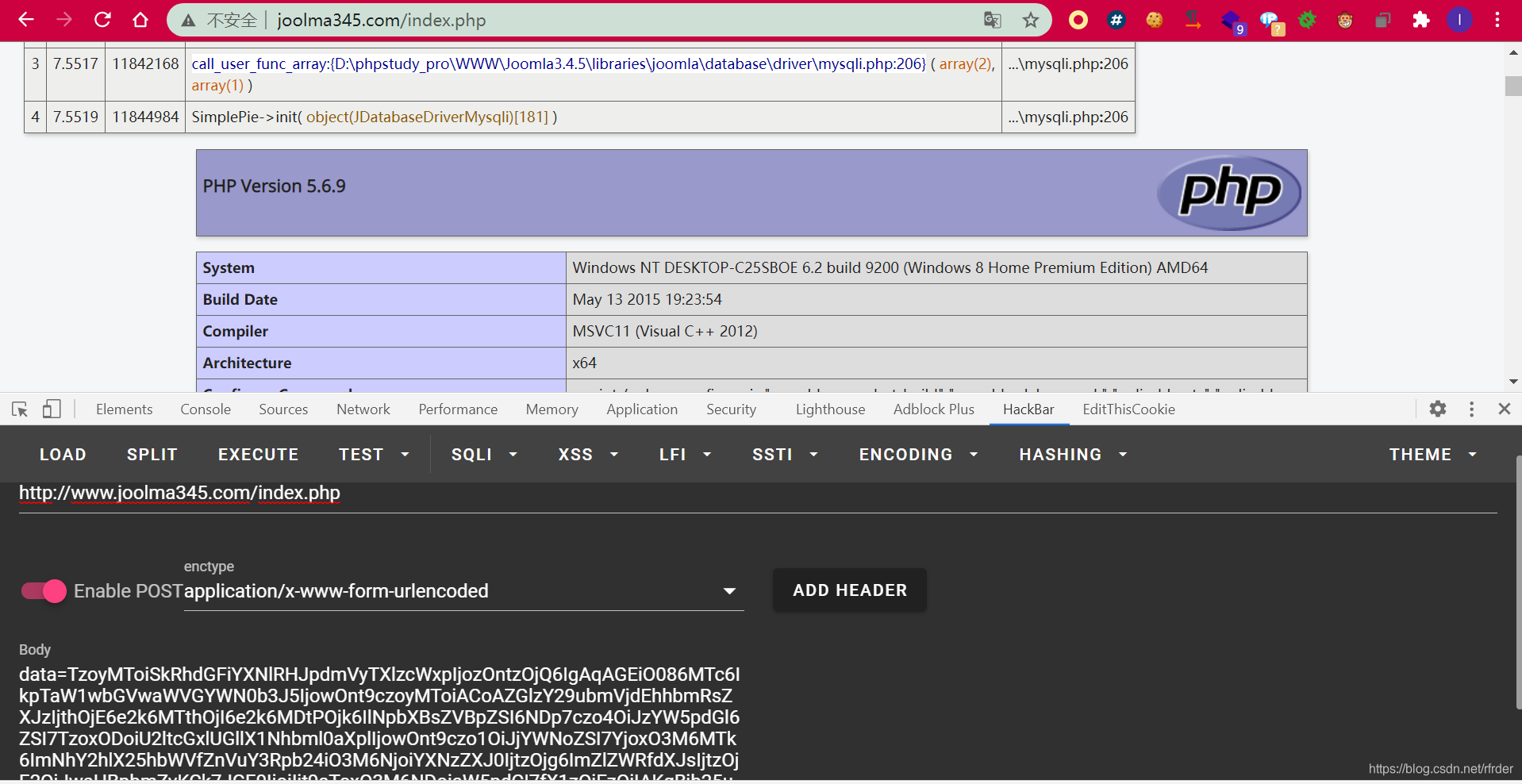Click the yellow circle extension icon
This screenshot has height=784, width=1522.
[x=1078, y=20]
